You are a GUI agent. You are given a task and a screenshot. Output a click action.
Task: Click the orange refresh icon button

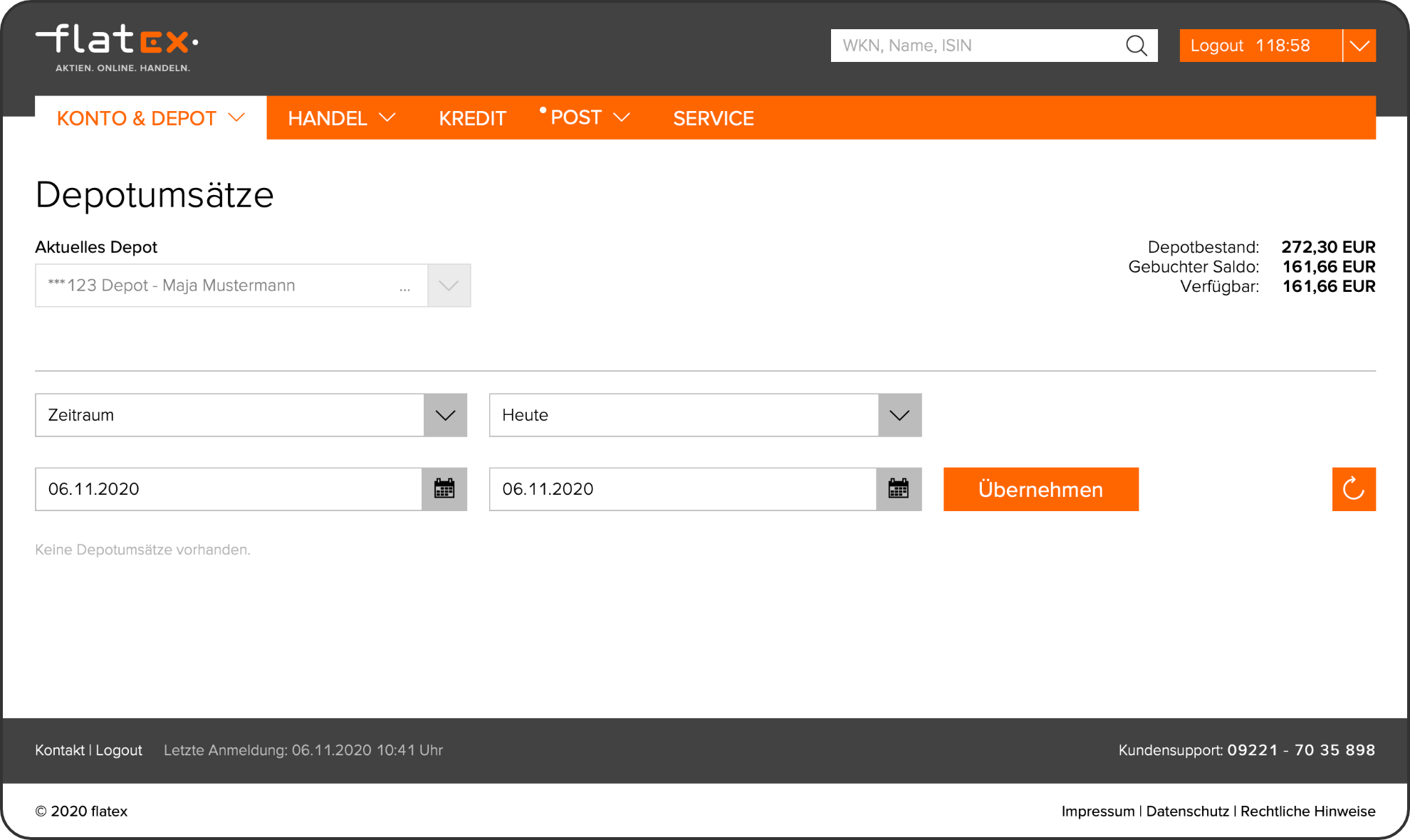click(x=1353, y=489)
